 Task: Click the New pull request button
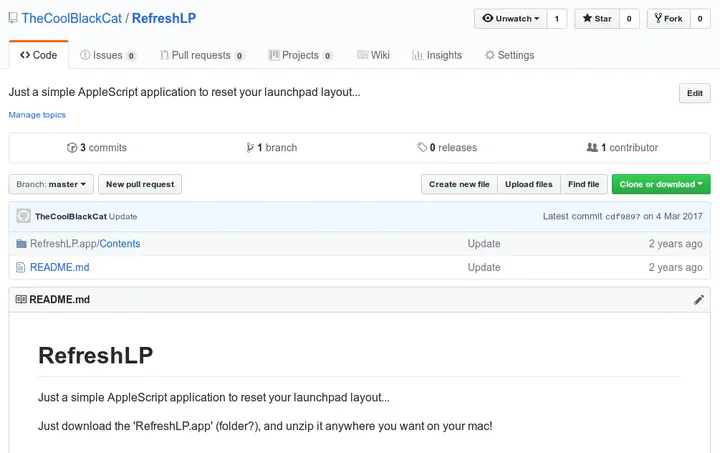point(140,184)
